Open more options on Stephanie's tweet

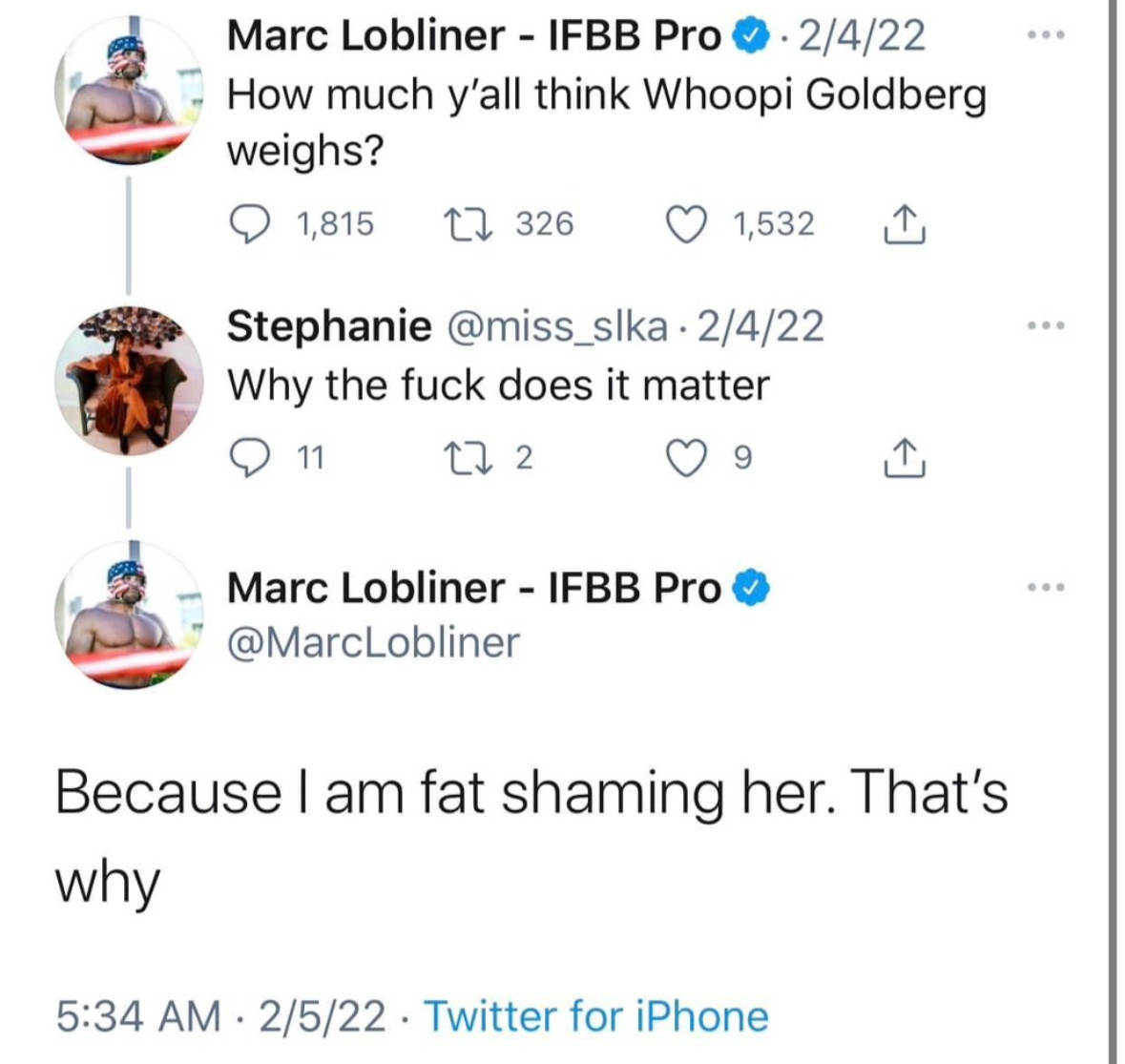pos(1046,325)
